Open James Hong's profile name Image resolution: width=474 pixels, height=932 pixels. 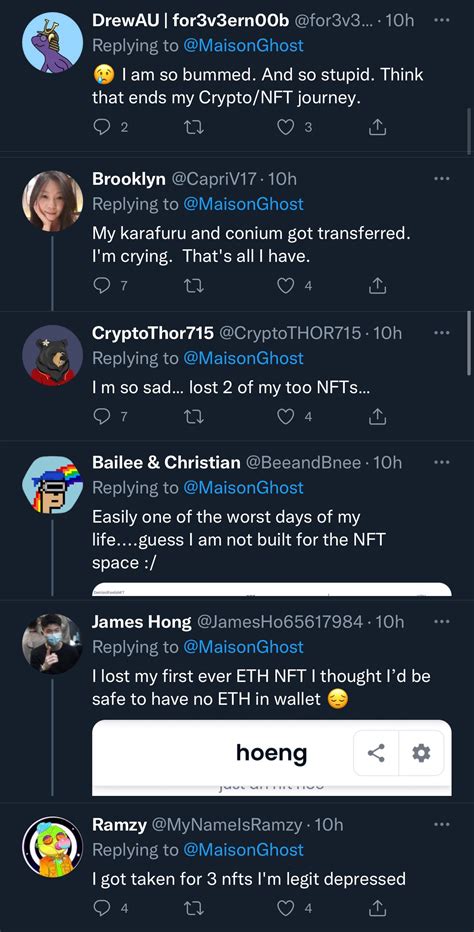point(142,622)
